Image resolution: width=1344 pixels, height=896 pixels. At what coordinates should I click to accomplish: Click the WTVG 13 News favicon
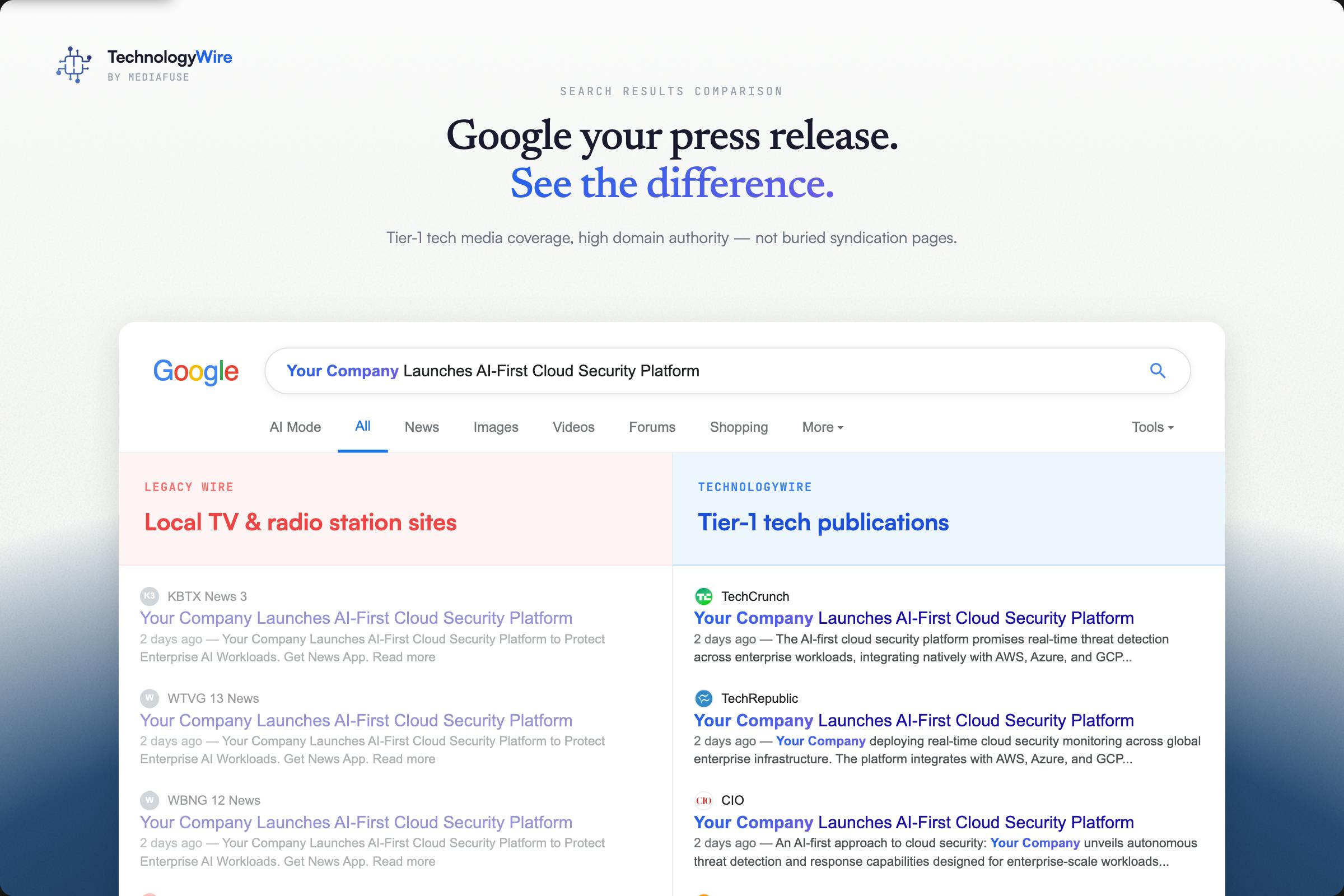pyautogui.click(x=149, y=698)
